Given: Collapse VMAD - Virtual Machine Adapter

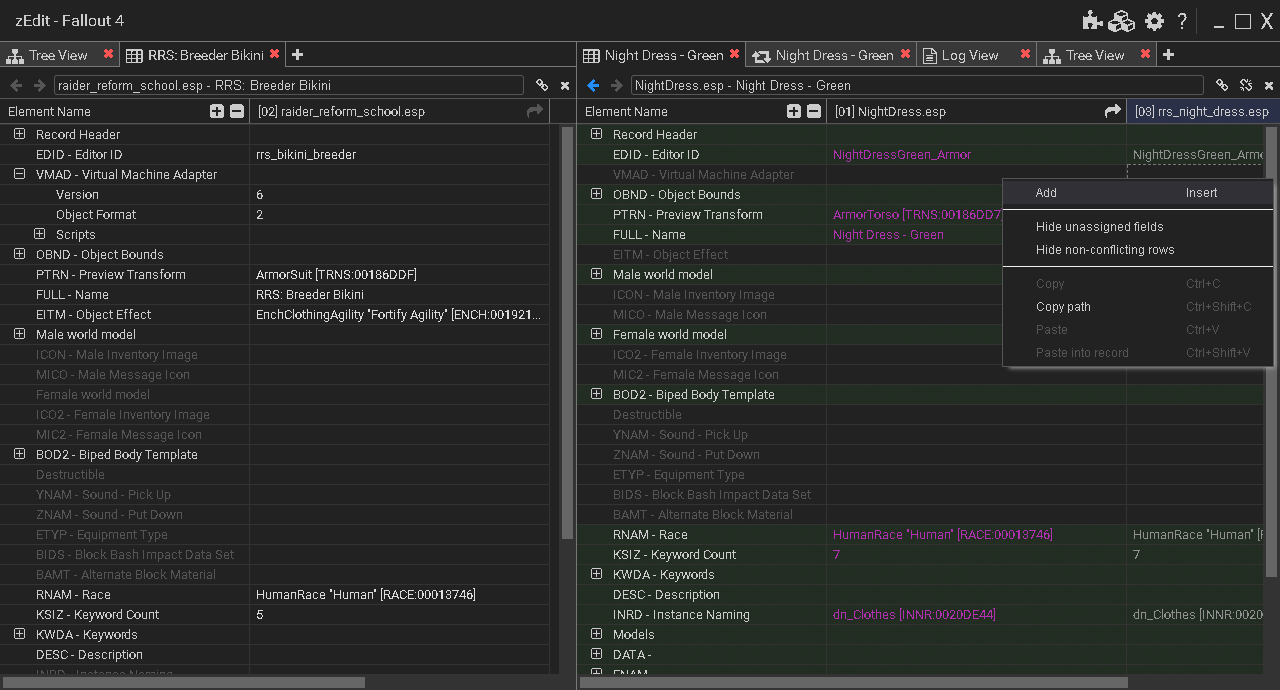Looking at the screenshot, I should tap(19, 174).
